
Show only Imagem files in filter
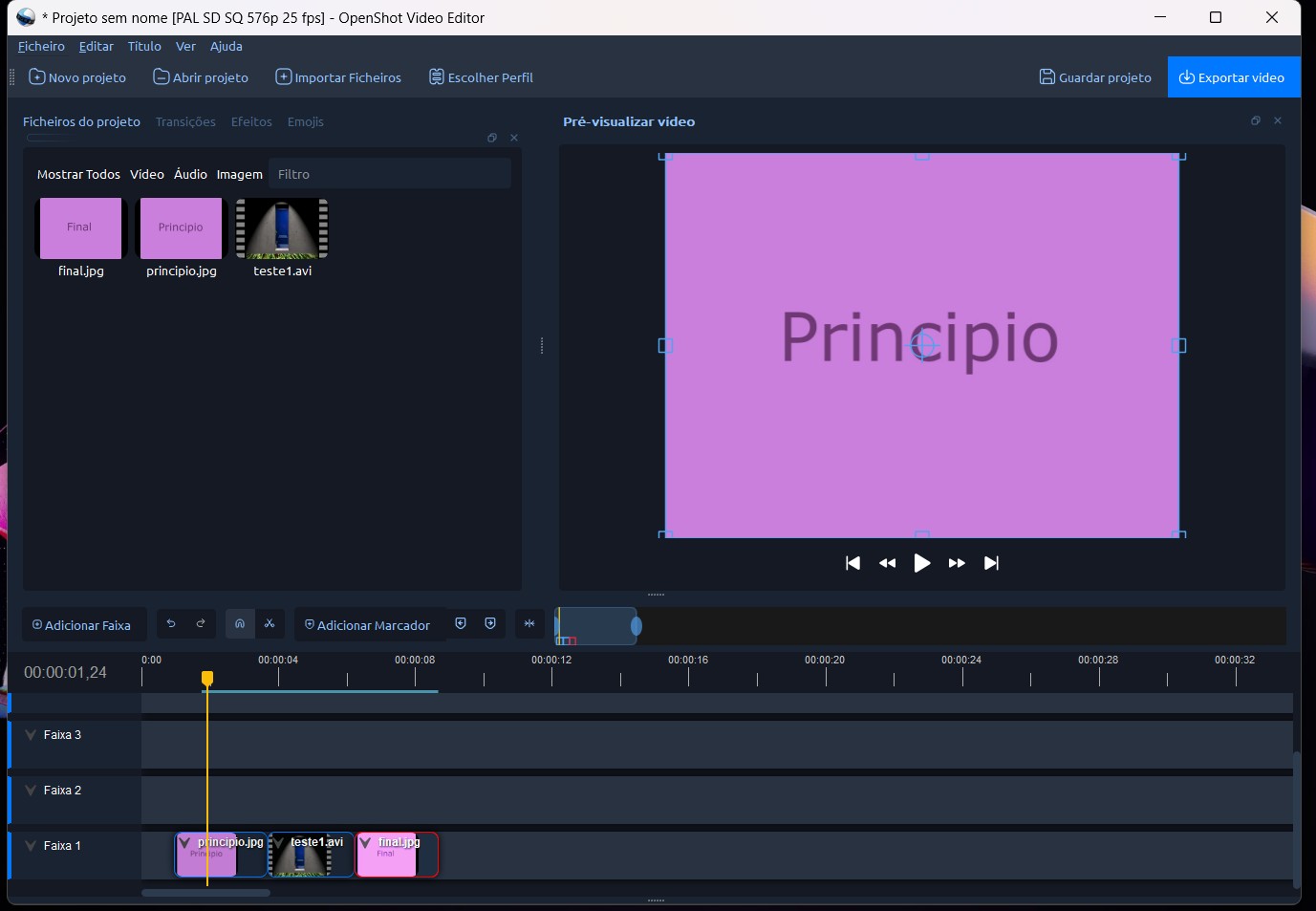tap(239, 174)
